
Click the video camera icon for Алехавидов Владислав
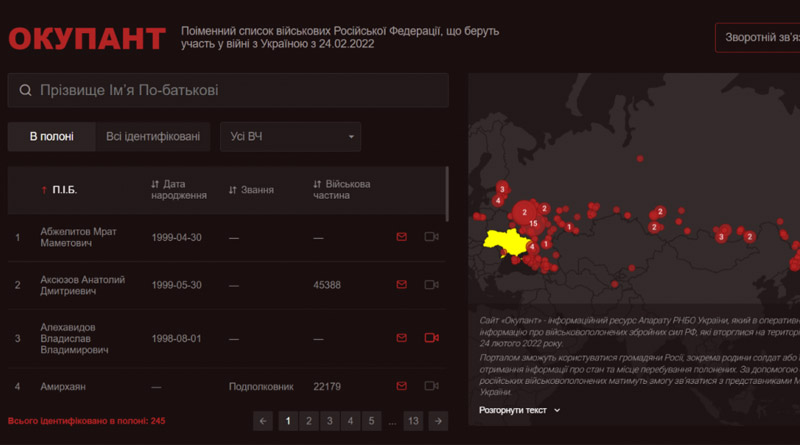click(x=431, y=338)
